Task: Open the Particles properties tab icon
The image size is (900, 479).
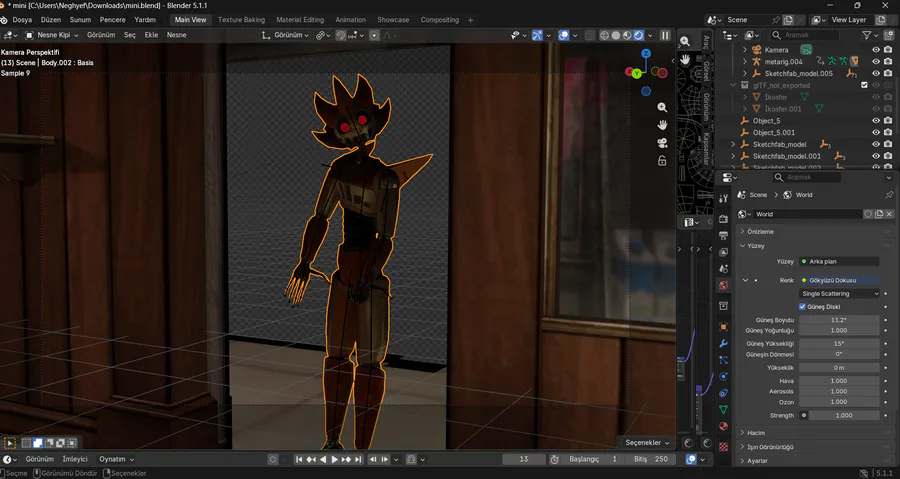Action: (x=723, y=360)
